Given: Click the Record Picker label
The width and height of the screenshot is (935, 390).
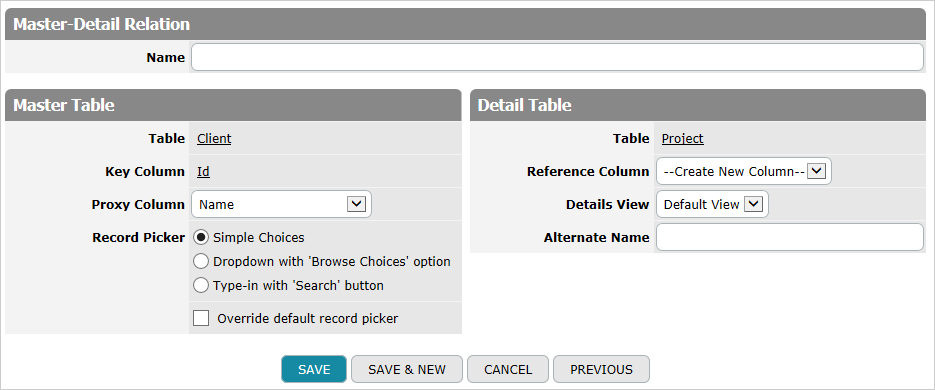Looking at the screenshot, I should (x=138, y=237).
